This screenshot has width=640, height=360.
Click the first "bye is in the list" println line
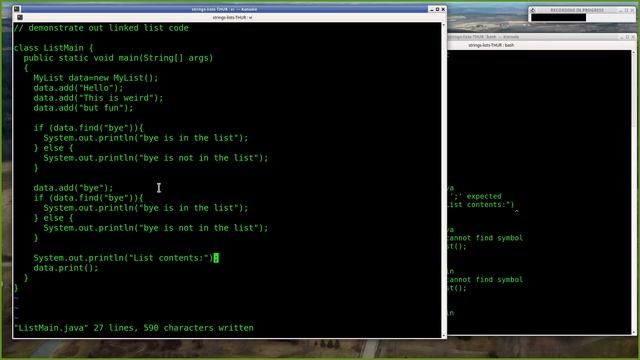[x=146, y=138]
